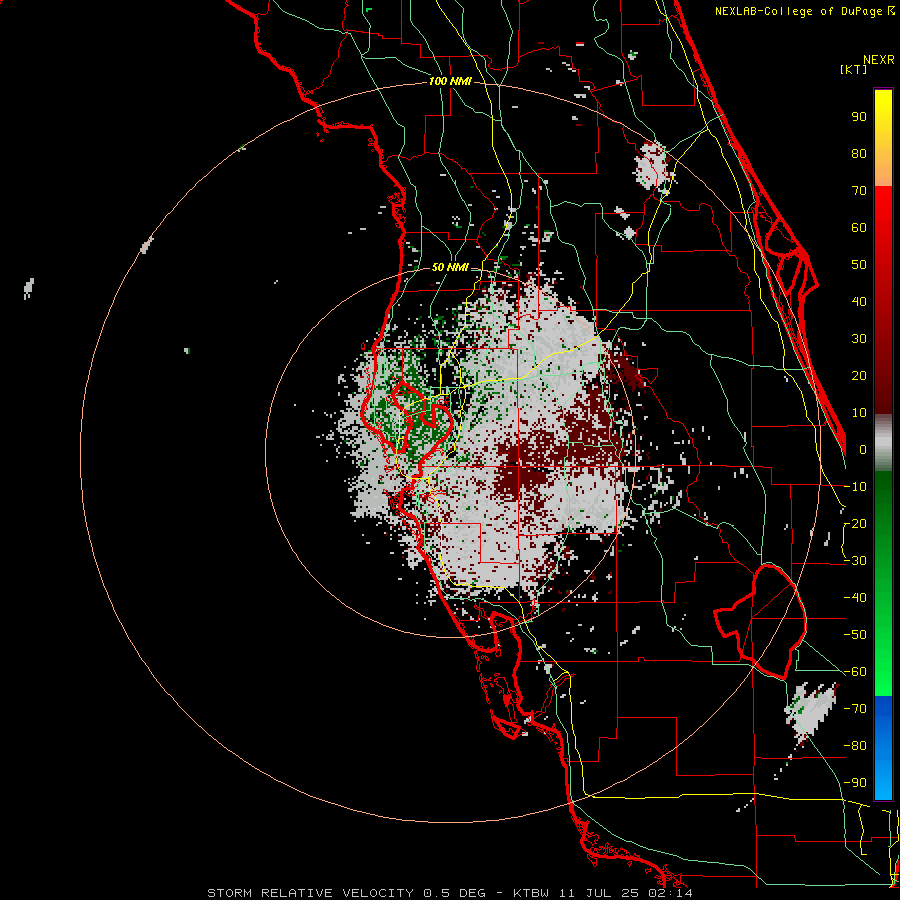
Task: Select the positive 60 knot scale label
Action: (x=859, y=227)
